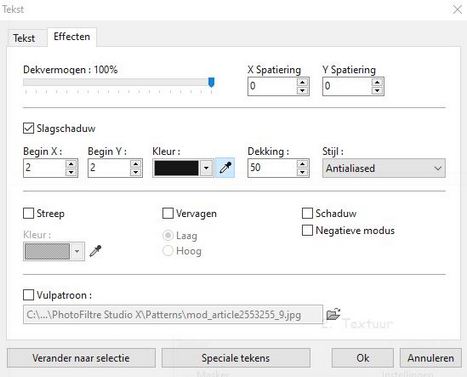This screenshot has height=377, width=467.
Task: Increase Begin Y with the up arrow
Action: coord(136,163)
